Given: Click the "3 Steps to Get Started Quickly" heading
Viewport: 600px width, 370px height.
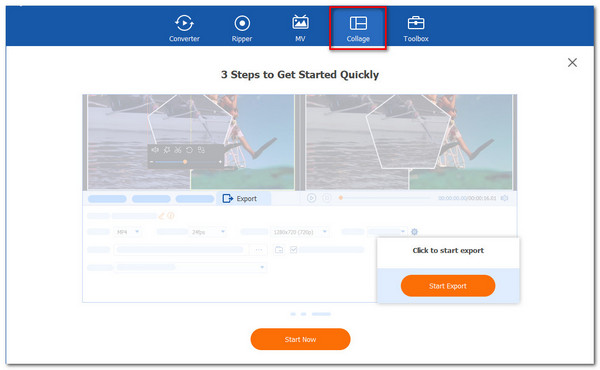Looking at the screenshot, I should (x=300, y=75).
